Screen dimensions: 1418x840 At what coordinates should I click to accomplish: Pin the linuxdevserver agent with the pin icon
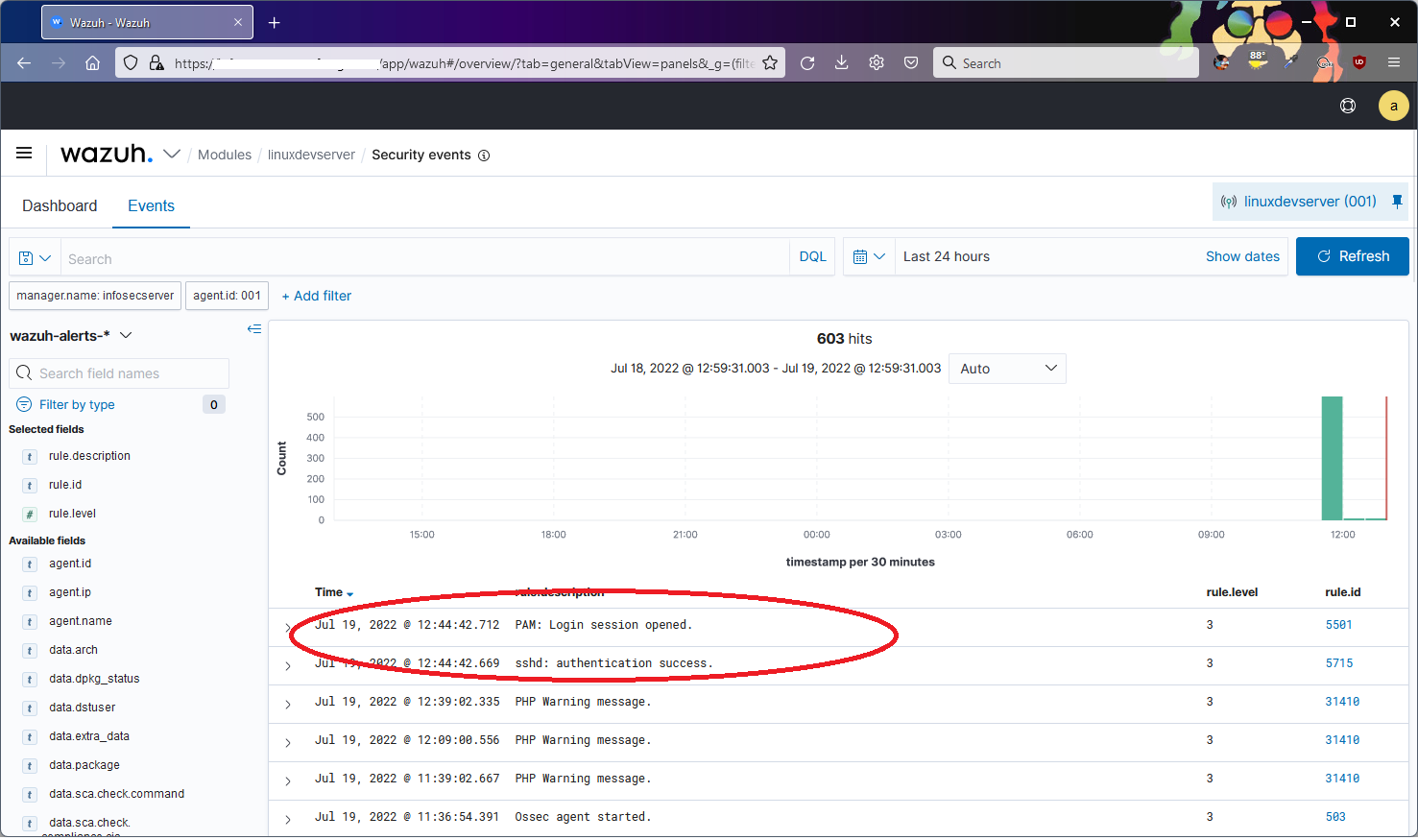coord(1397,201)
